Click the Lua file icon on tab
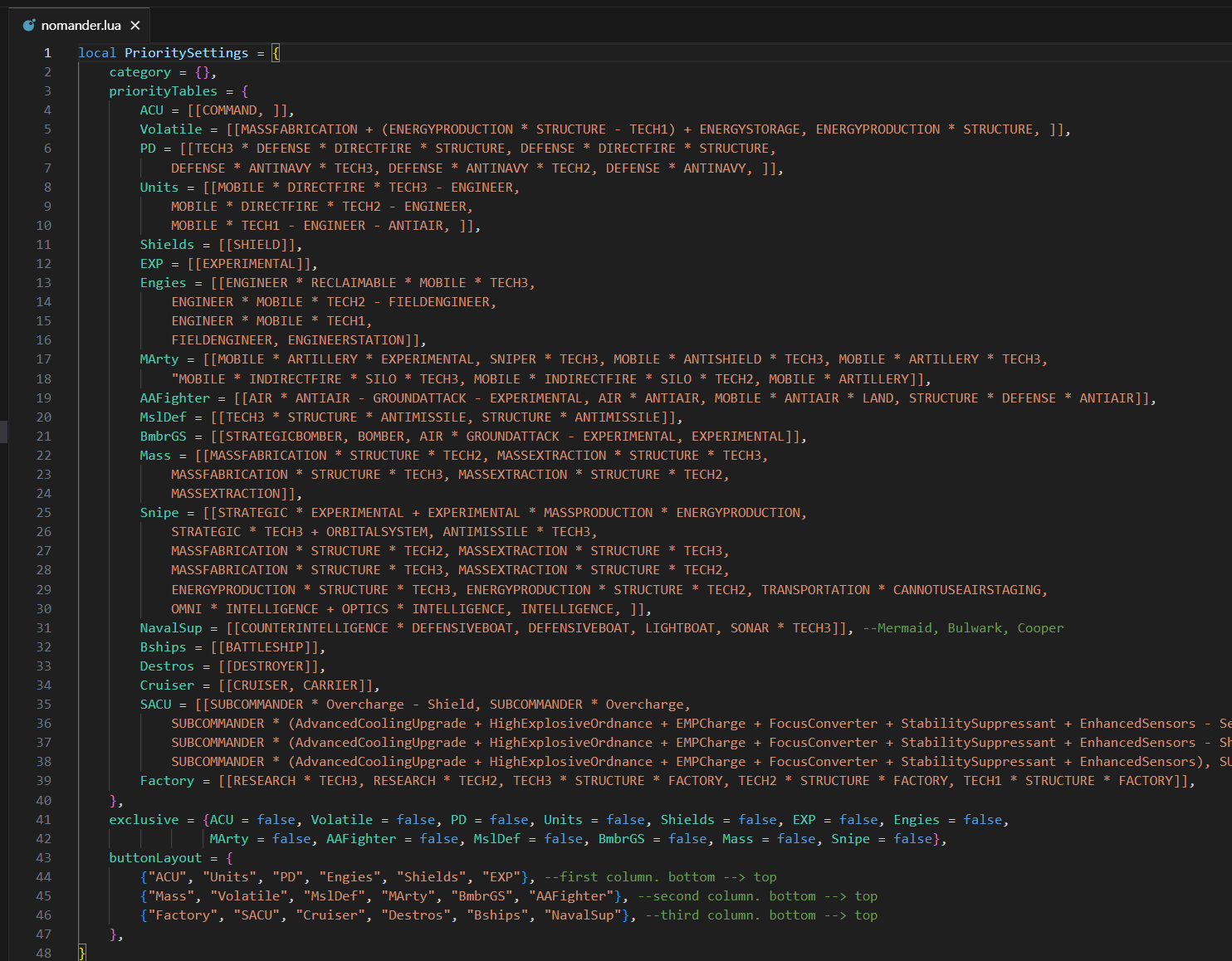Screen dimensions: 1232x961 click(x=29, y=25)
